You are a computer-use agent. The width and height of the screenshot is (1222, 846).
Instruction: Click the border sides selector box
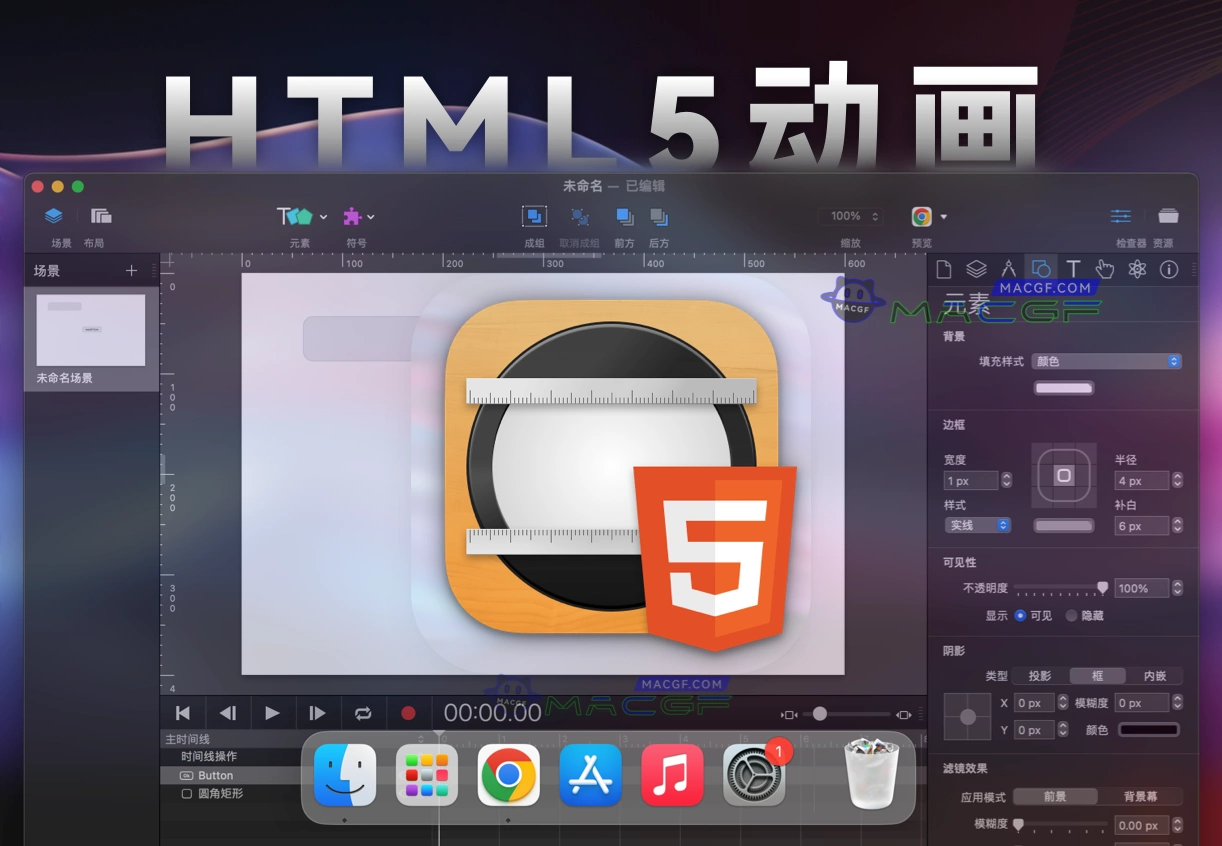click(x=1064, y=475)
